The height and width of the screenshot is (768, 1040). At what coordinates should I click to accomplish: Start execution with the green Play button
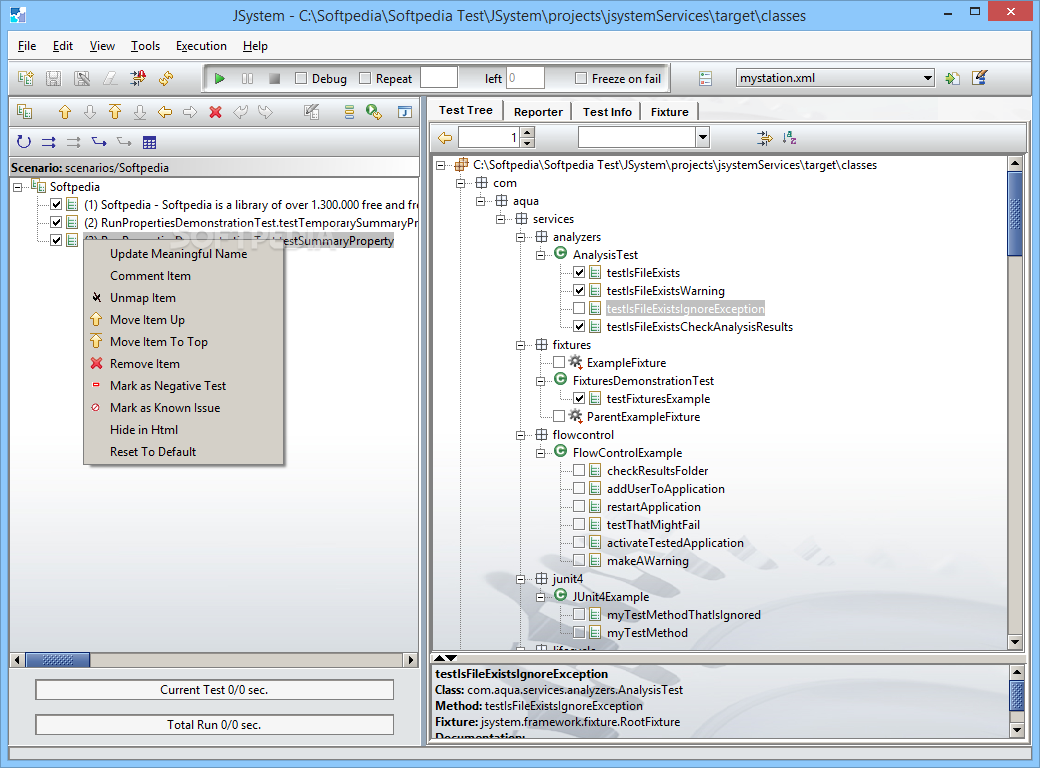click(x=220, y=78)
